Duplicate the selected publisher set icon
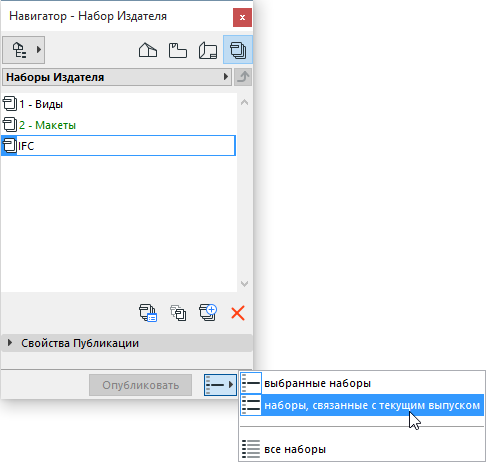The image size is (486, 462). tap(178, 313)
